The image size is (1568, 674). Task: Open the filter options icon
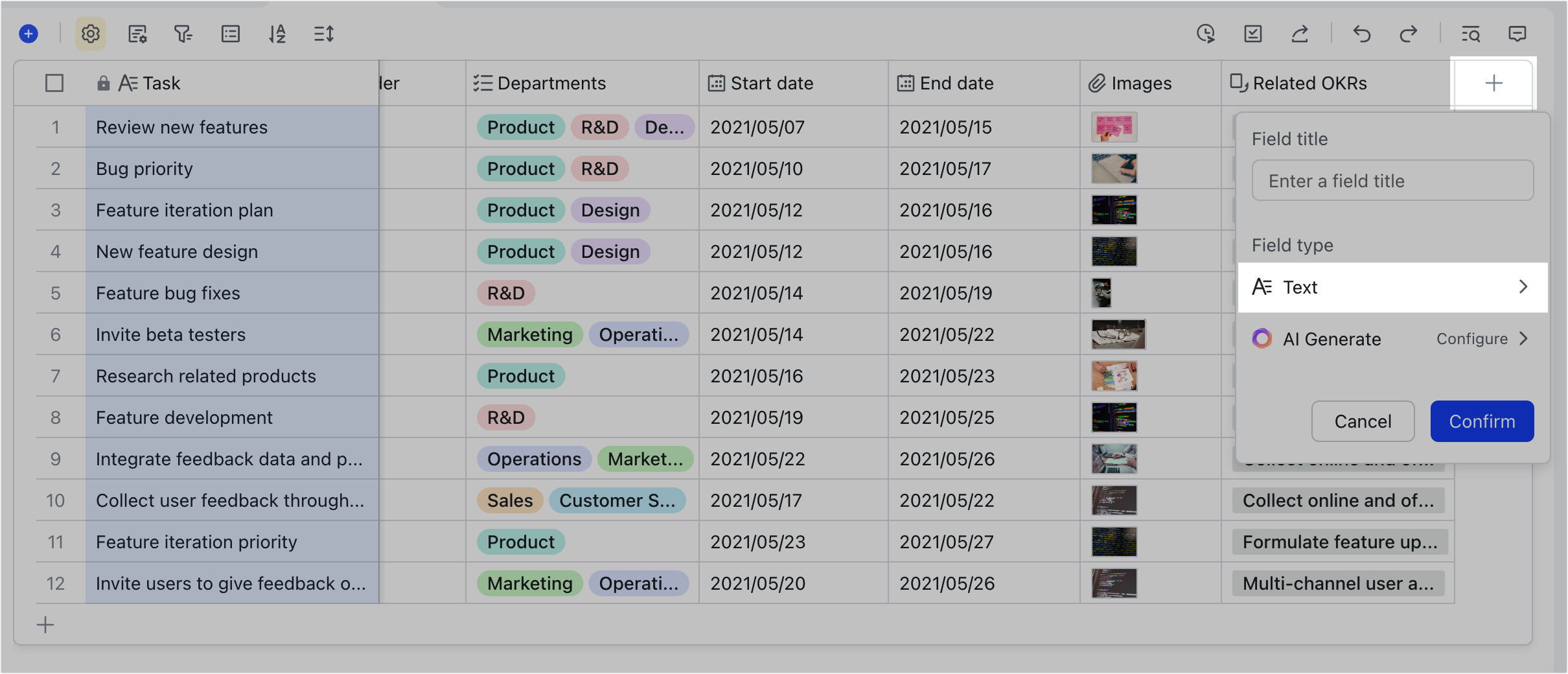point(183,34)
